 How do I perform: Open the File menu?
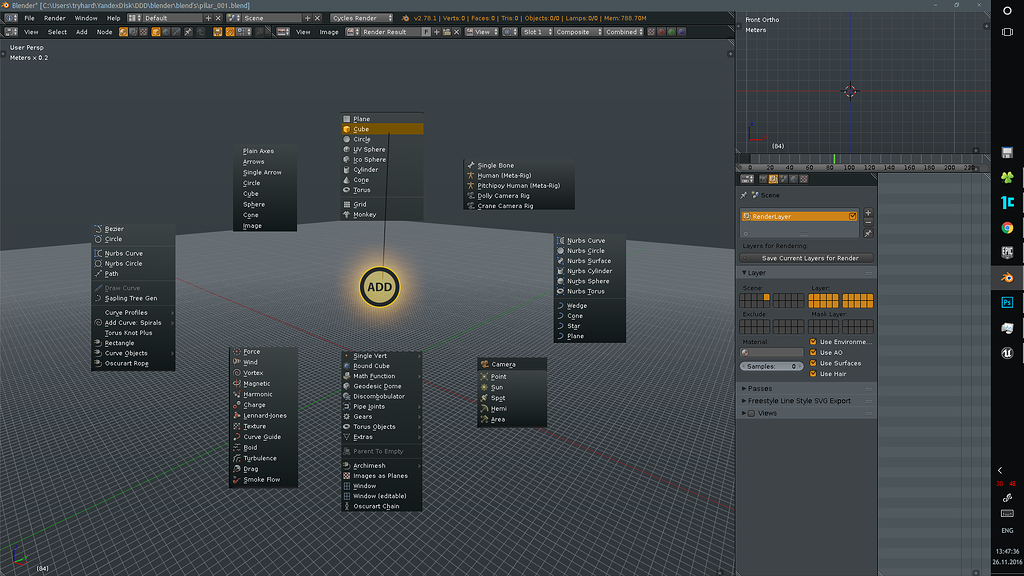[29, 18]
